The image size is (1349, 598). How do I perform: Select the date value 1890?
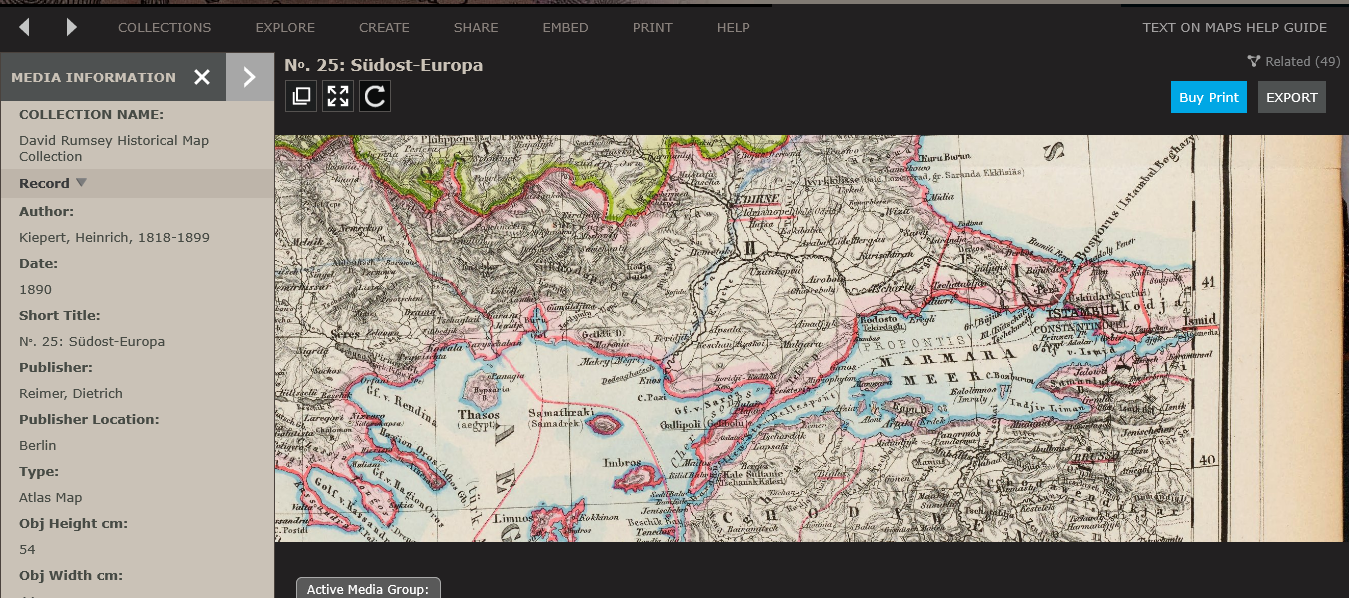33,289
